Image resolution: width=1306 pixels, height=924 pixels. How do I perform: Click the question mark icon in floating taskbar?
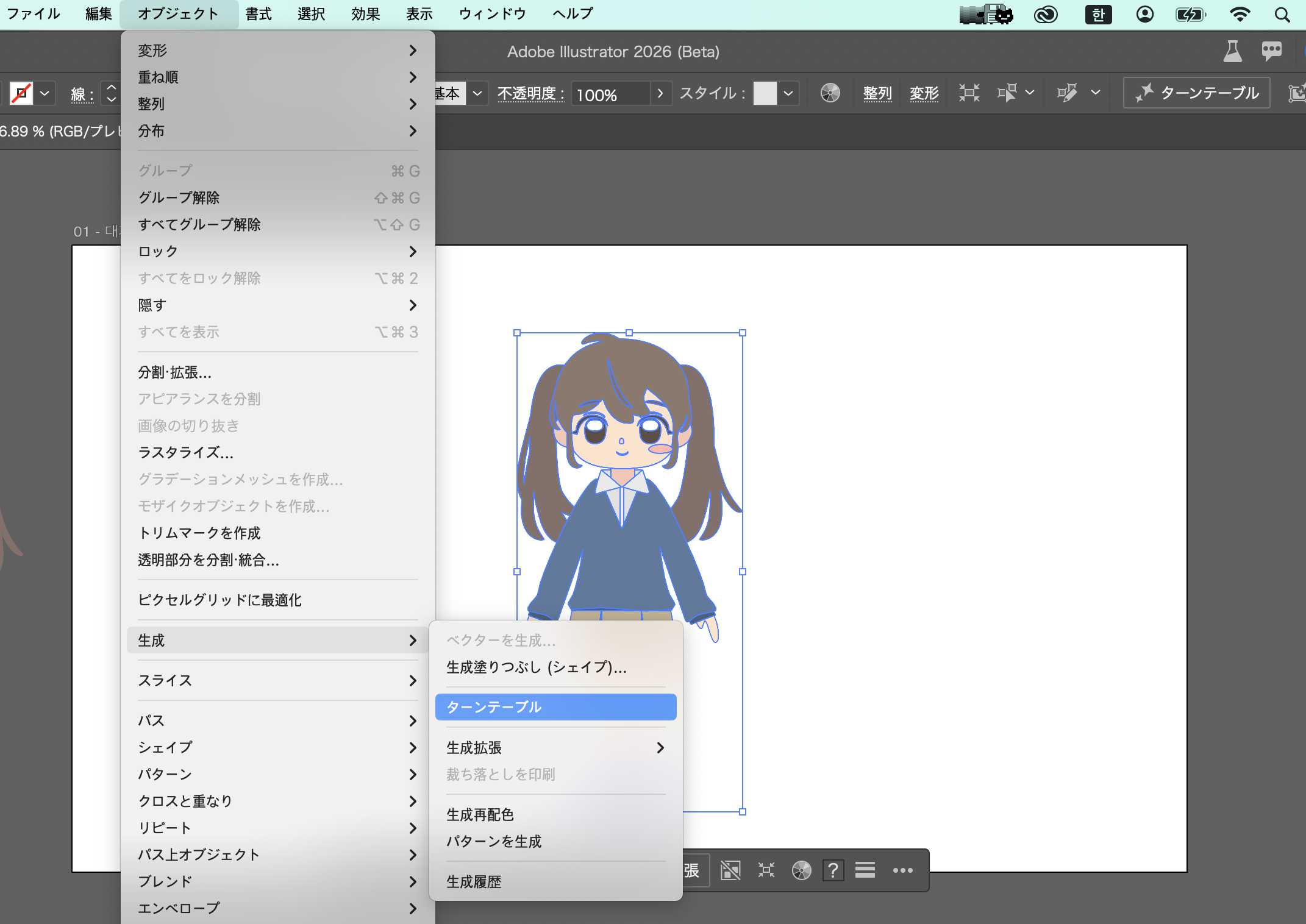833,870
